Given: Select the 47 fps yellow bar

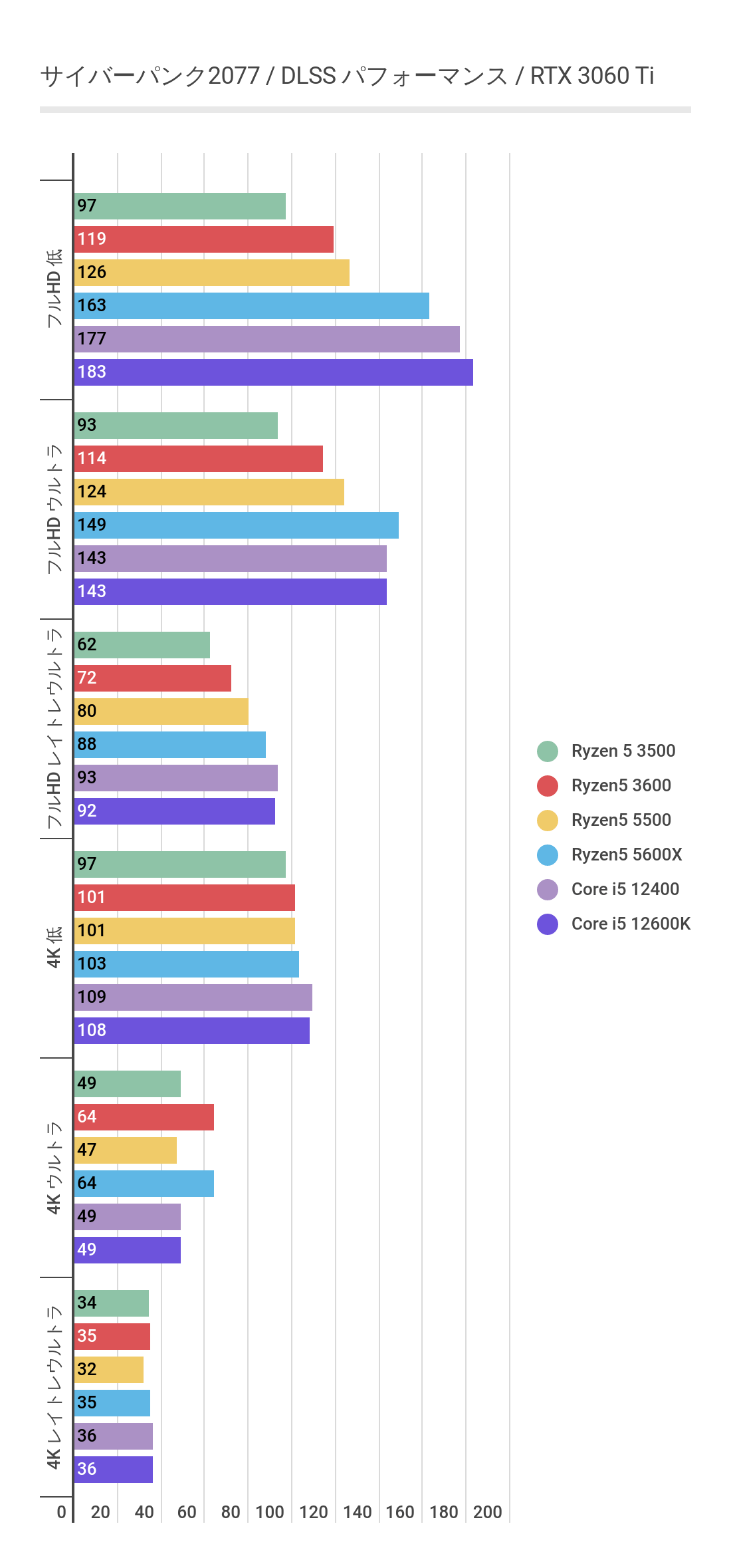Looking at the screenshot, I should coord(126,1150).
